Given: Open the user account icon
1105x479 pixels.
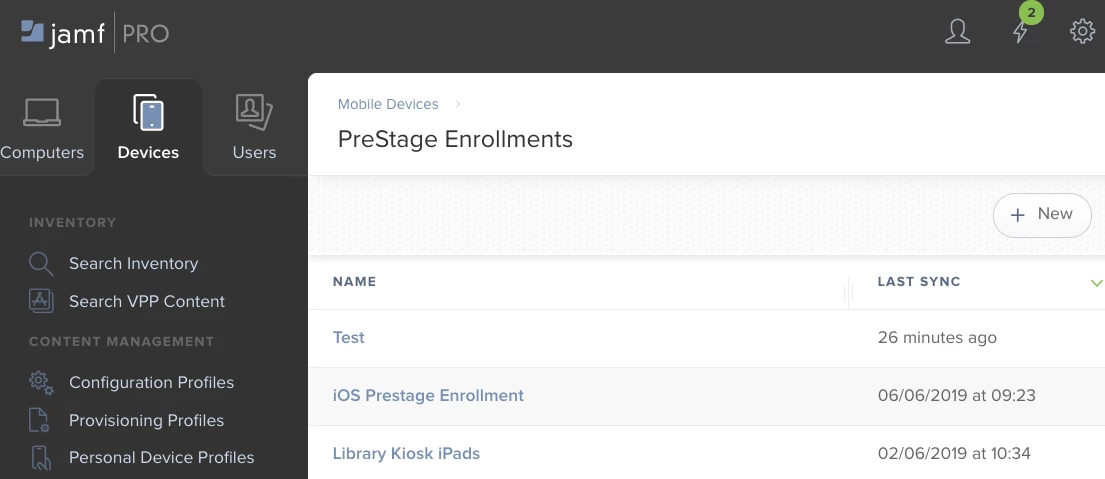Looking at the screenshot, I should [957, 32].
